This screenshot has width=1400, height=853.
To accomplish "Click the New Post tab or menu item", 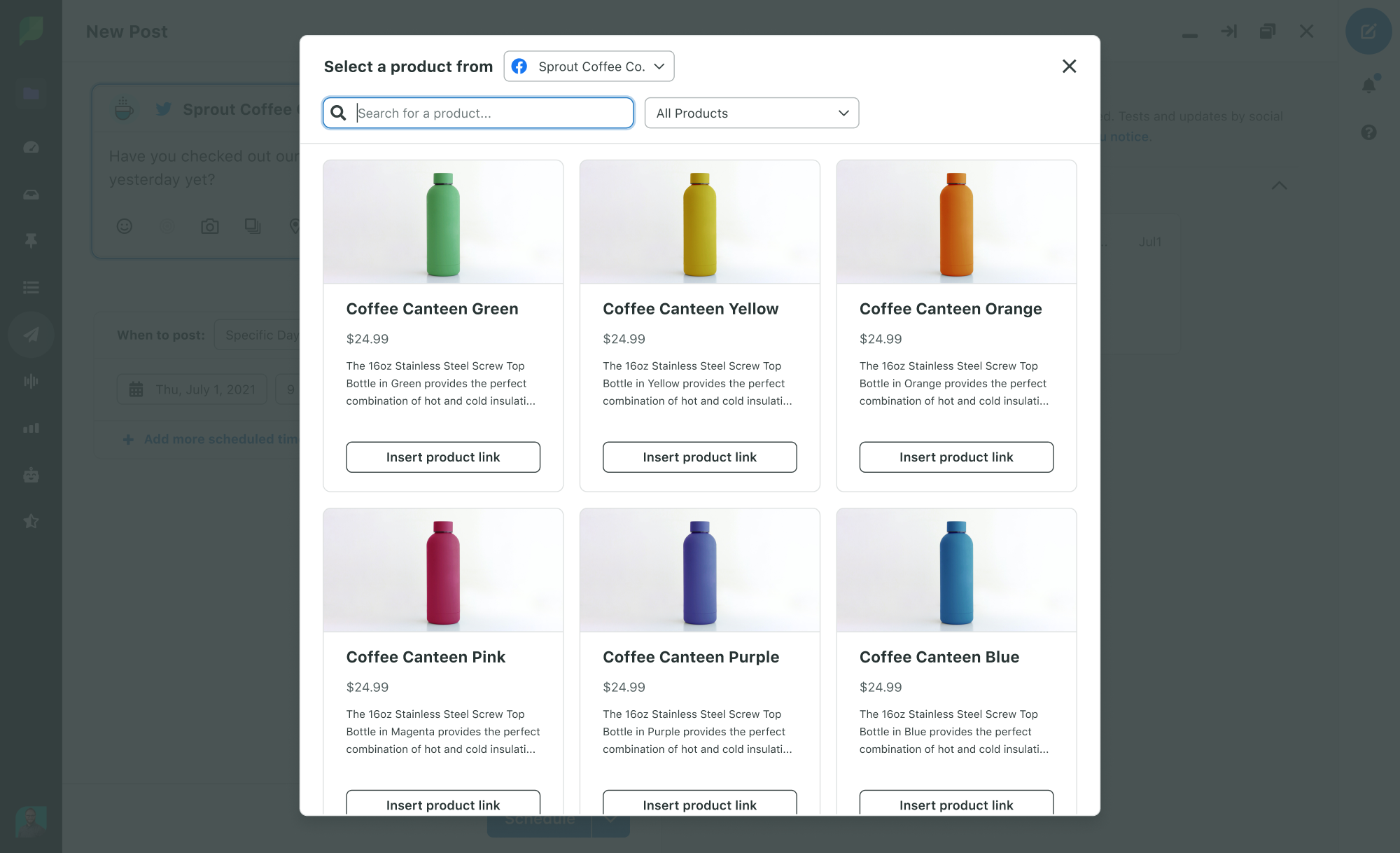I will [x=126, y=31].
